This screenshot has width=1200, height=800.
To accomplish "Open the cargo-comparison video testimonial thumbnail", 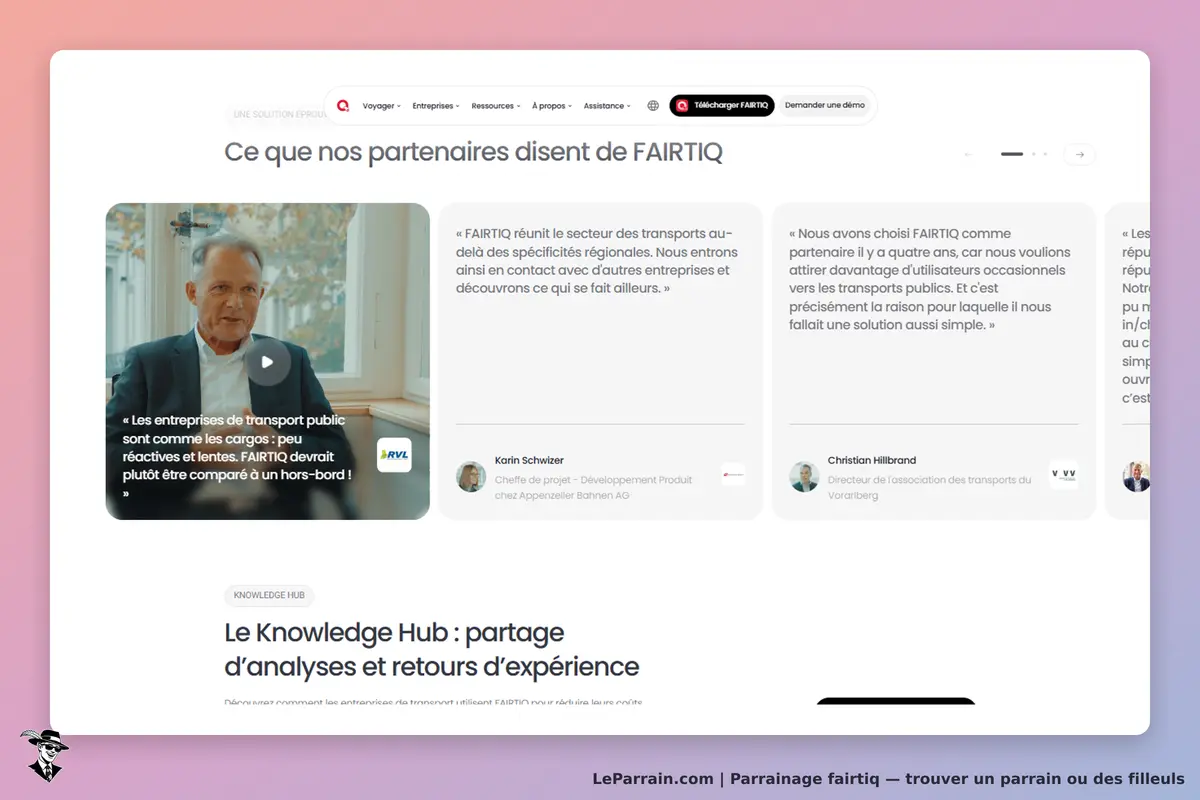I will tap(268, 361).
